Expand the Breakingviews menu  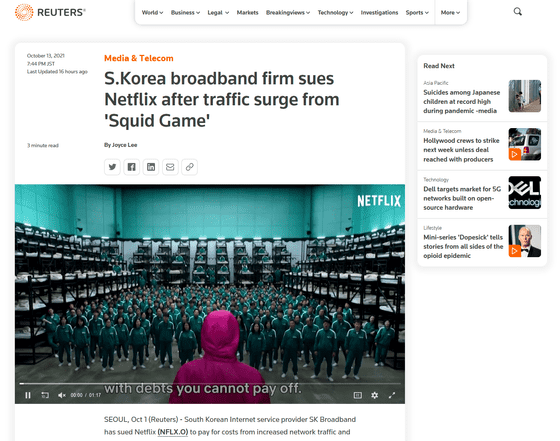pyautogui.click(x=288, y=12)
